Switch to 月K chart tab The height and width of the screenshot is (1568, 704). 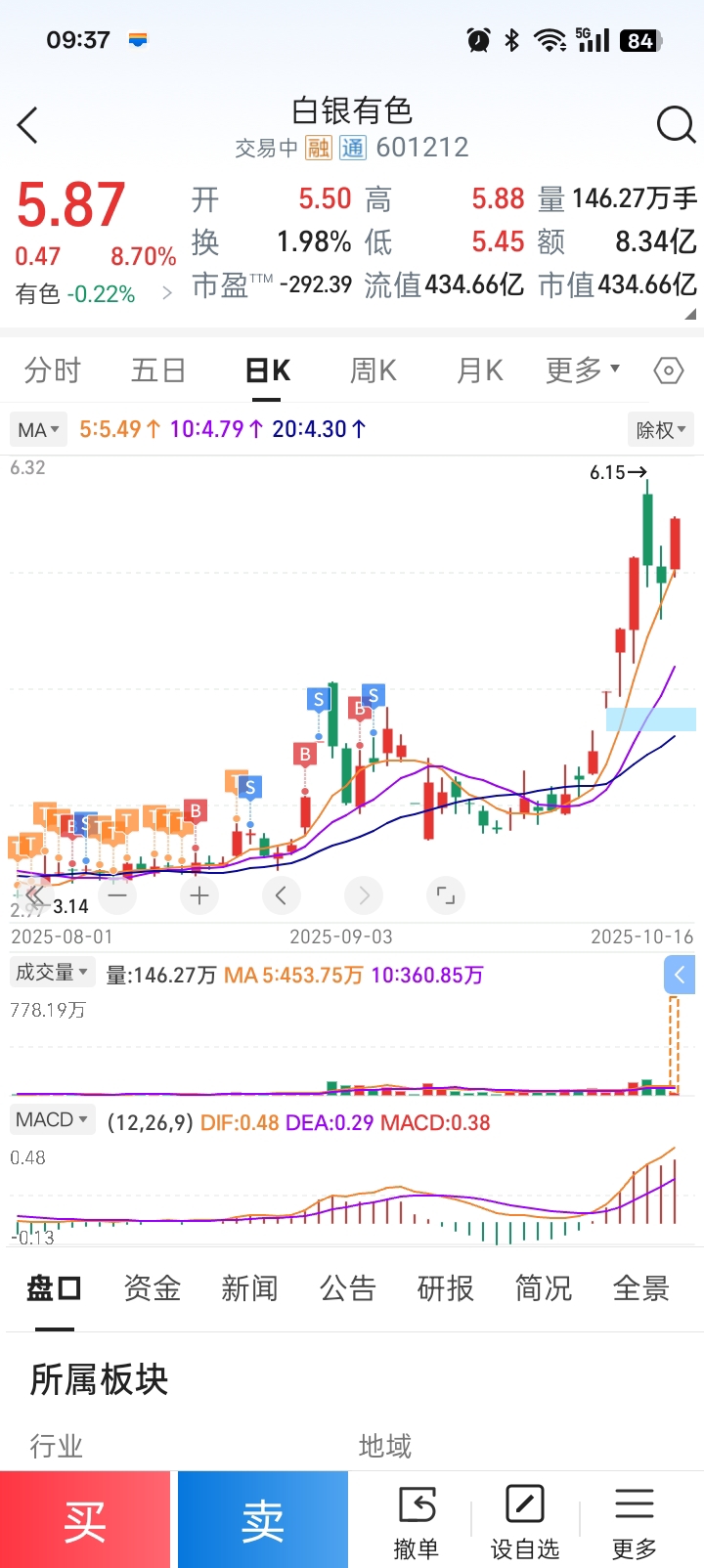(480, 370)
